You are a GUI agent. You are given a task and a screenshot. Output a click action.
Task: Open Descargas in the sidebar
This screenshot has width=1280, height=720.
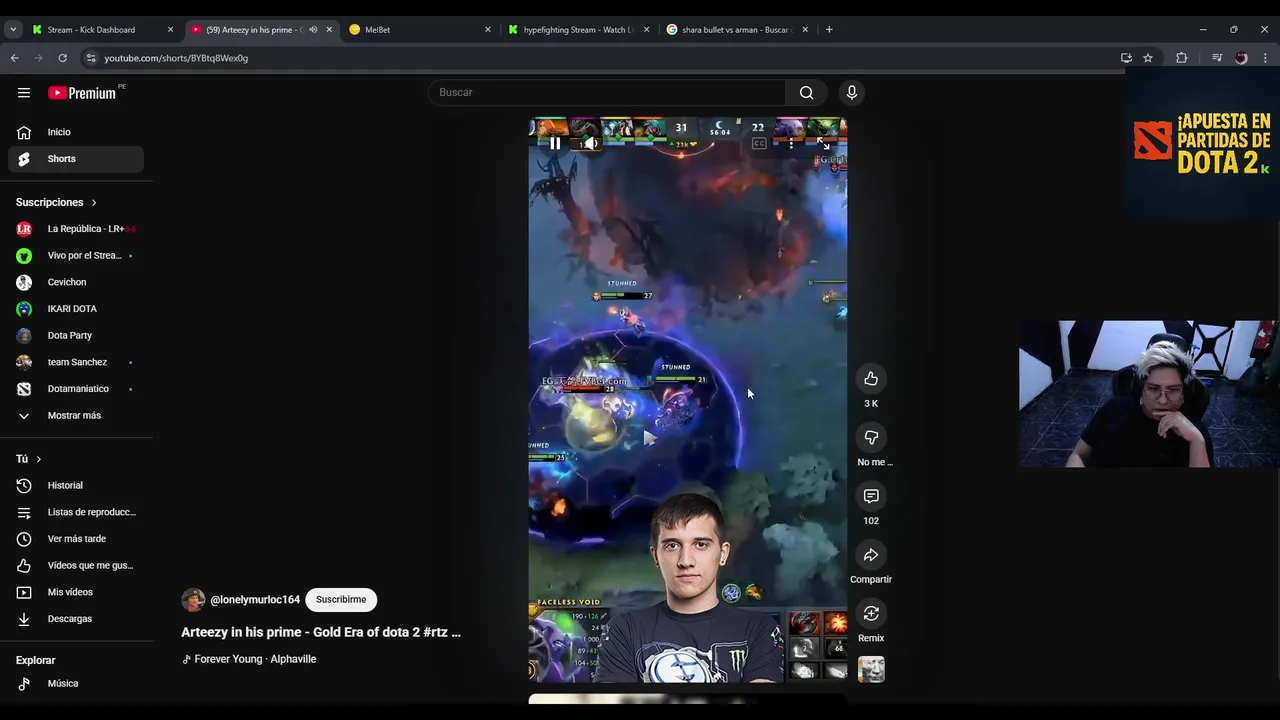[x=76, y=619]
